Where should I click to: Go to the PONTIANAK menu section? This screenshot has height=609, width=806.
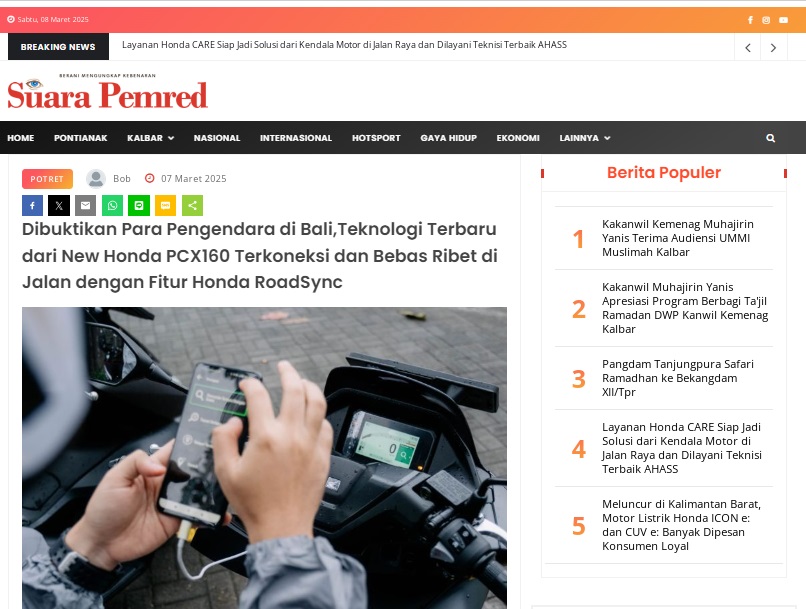[81, 138]
